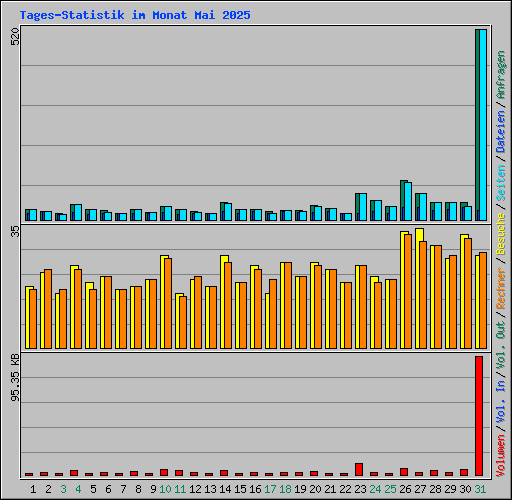Click day 20 on the x-axis

pos(315,489)
